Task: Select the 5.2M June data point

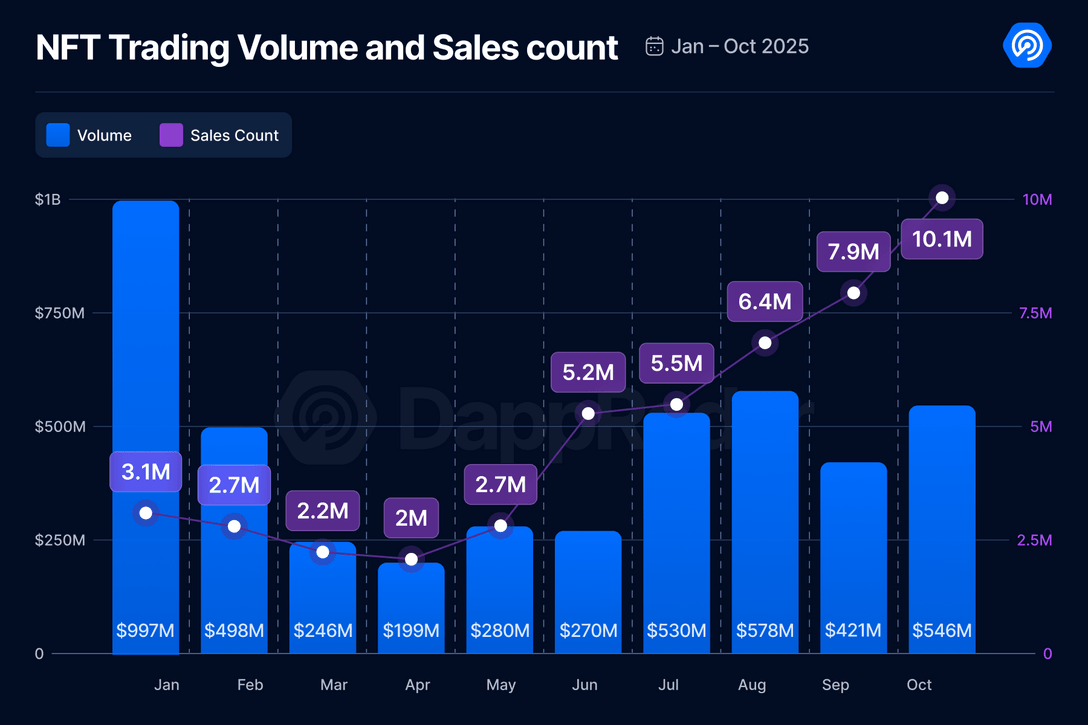Action: tap(588, 413)
